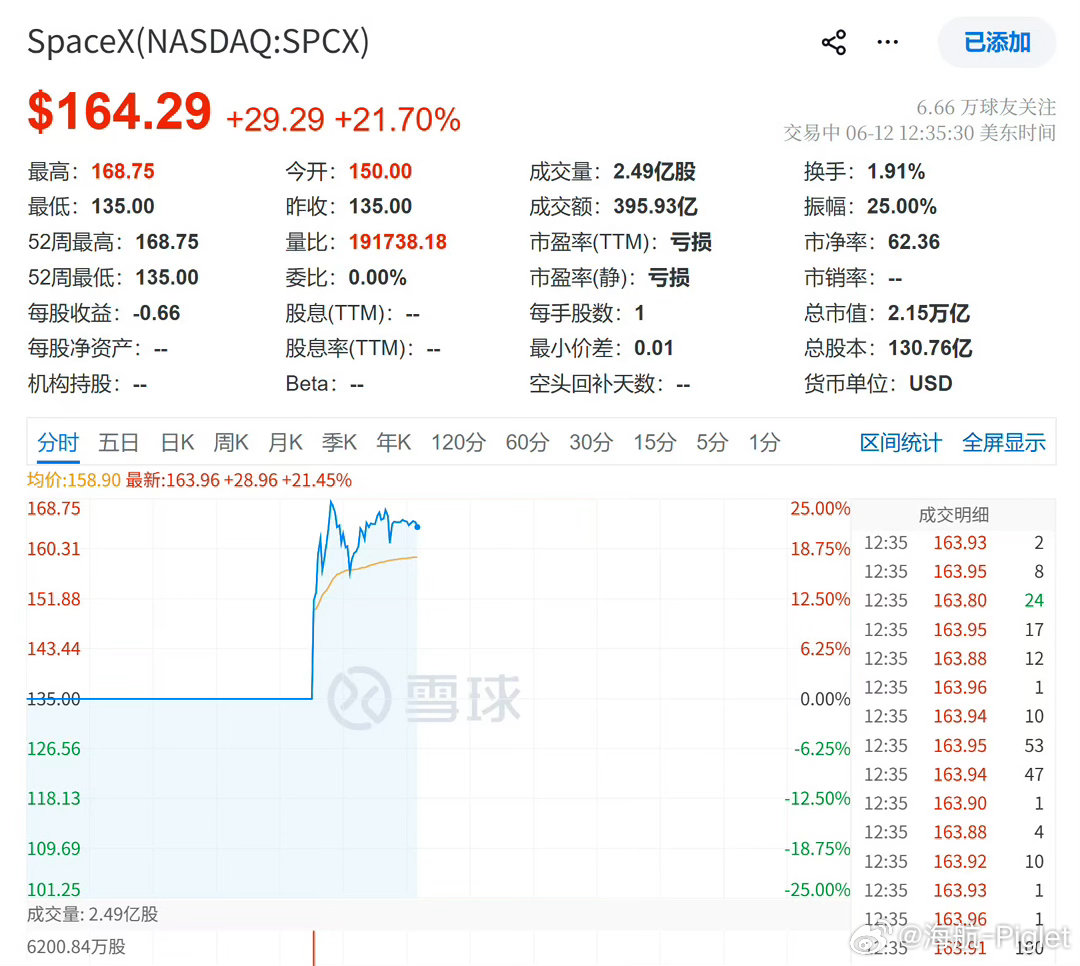Switch to the 60分 interval tab
The width and height of the screenshot is (1080, 966).
pos(527,442)
